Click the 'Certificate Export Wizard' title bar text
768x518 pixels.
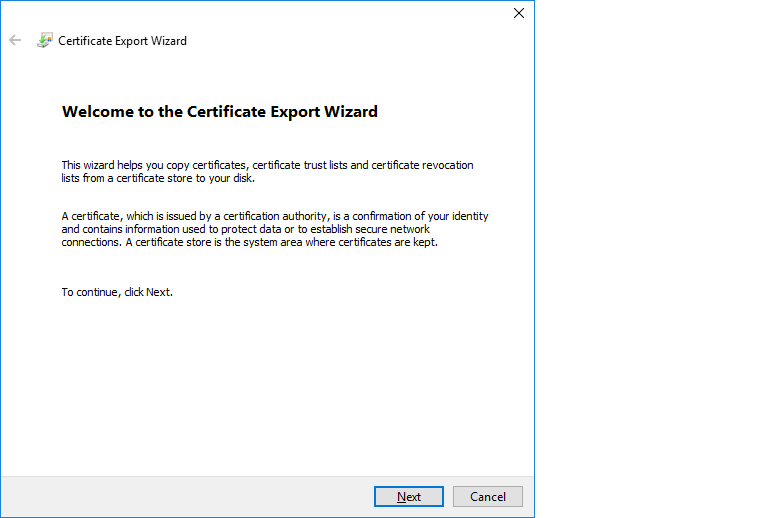pyautogui.click(x=122, y=41)
